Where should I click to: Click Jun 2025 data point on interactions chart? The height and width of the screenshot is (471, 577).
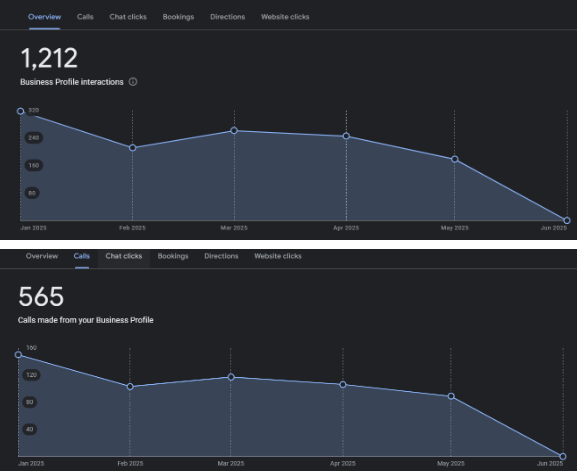click(x=567, y=220)
